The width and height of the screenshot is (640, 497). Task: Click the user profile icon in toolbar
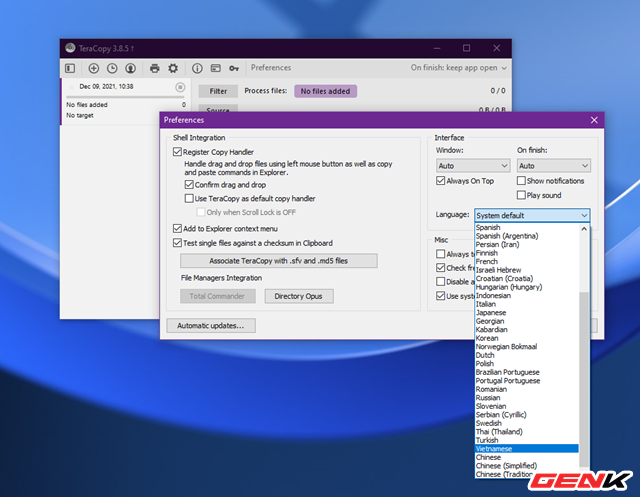tap(130, 68)
